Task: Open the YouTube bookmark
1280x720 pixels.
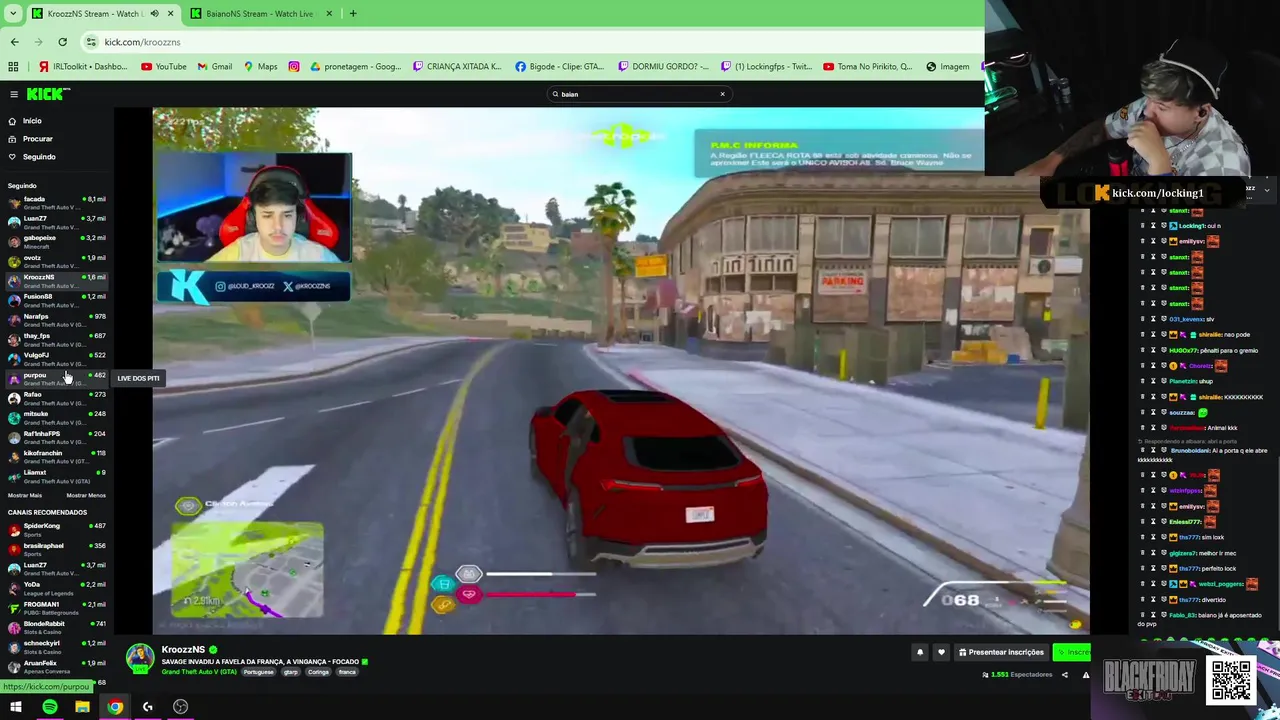Action: [x=164, y=67]
